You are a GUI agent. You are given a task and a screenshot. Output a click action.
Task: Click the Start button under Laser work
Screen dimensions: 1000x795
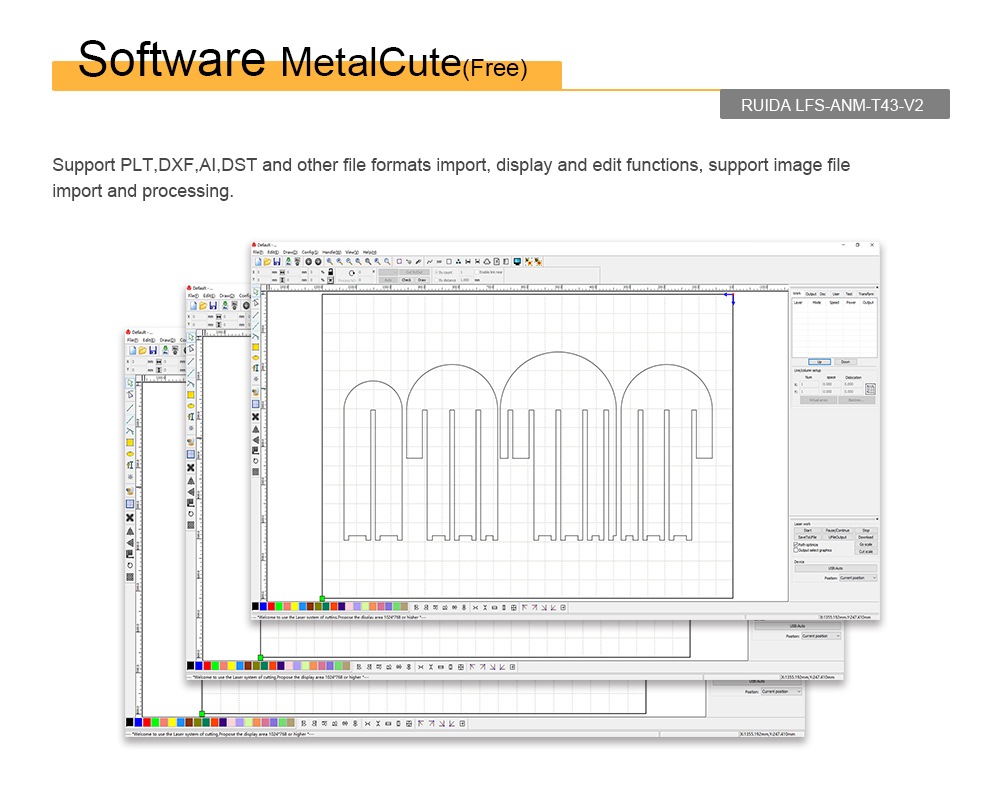tap(807, 530)
